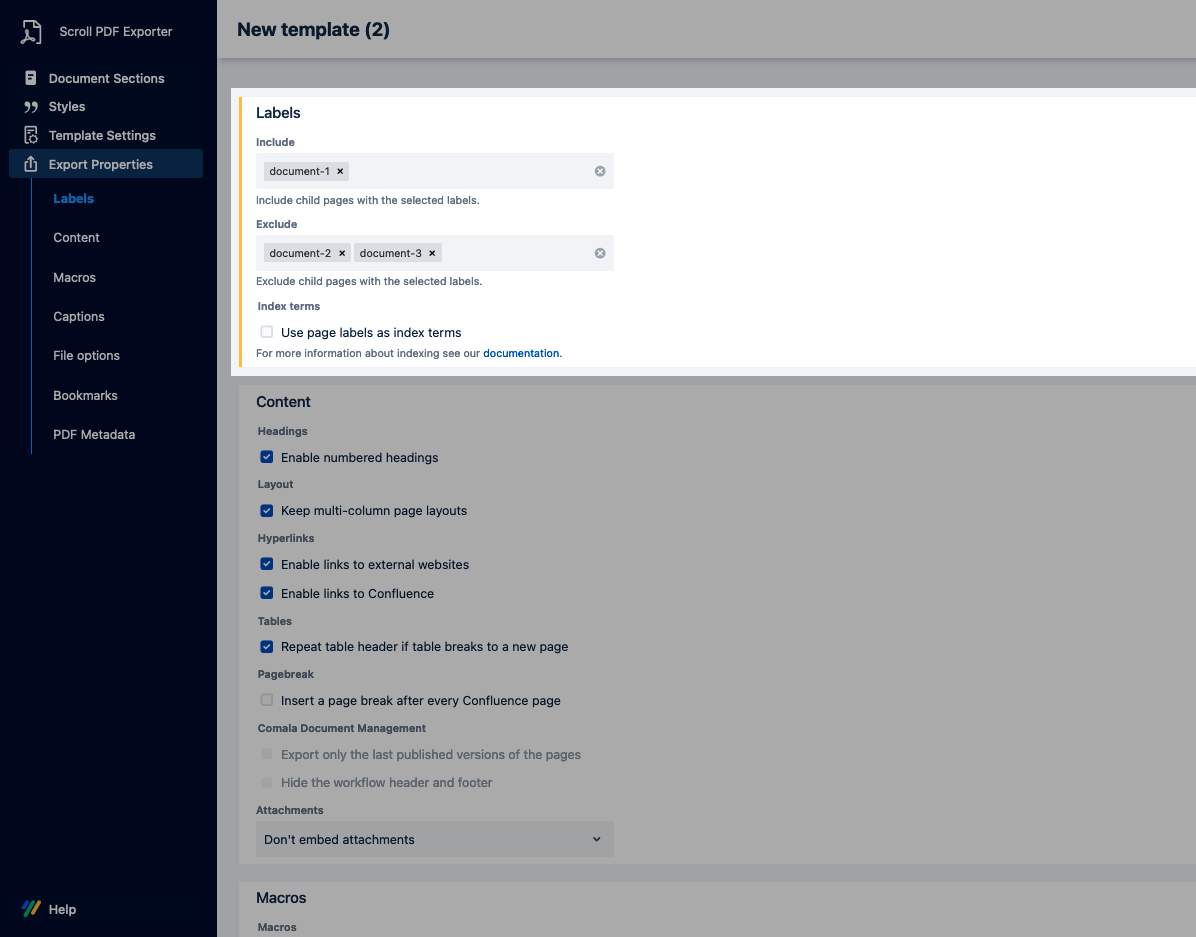Click the Styles quotation mark icon
The image size is (1196, 937).
coord(31,107)
